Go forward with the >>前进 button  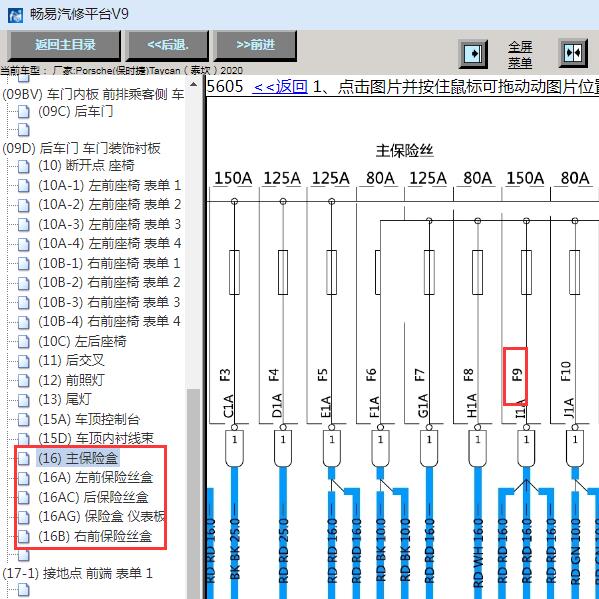pos(255,45)
